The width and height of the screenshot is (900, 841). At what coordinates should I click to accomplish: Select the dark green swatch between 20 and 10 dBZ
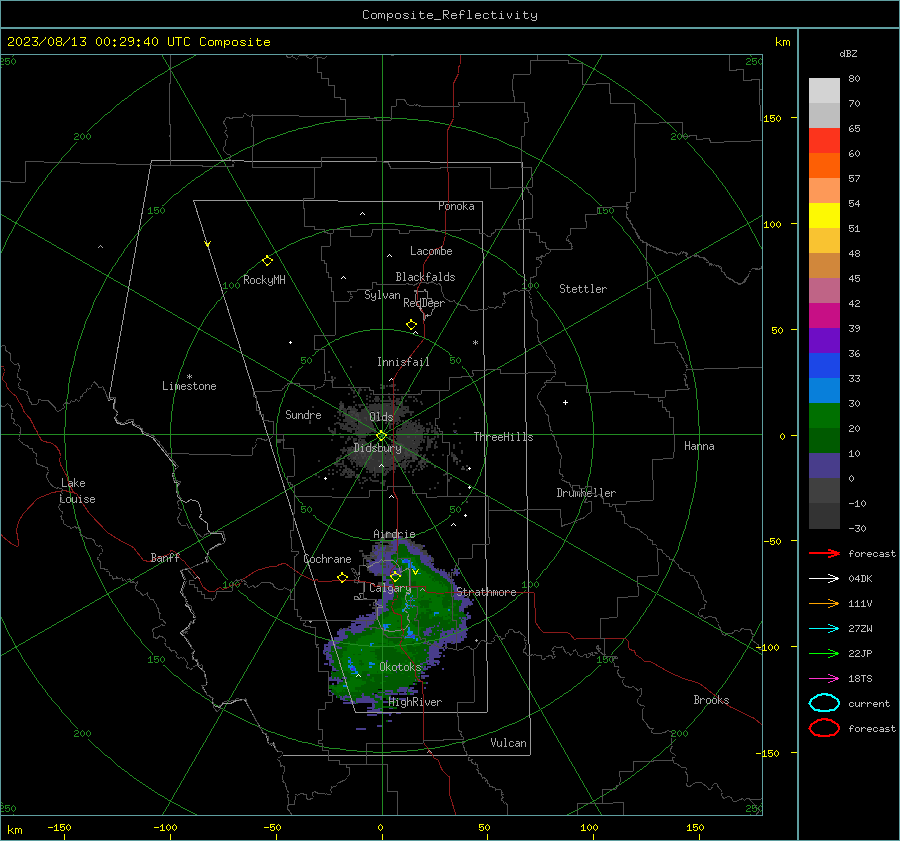click(x=824, y=441)
